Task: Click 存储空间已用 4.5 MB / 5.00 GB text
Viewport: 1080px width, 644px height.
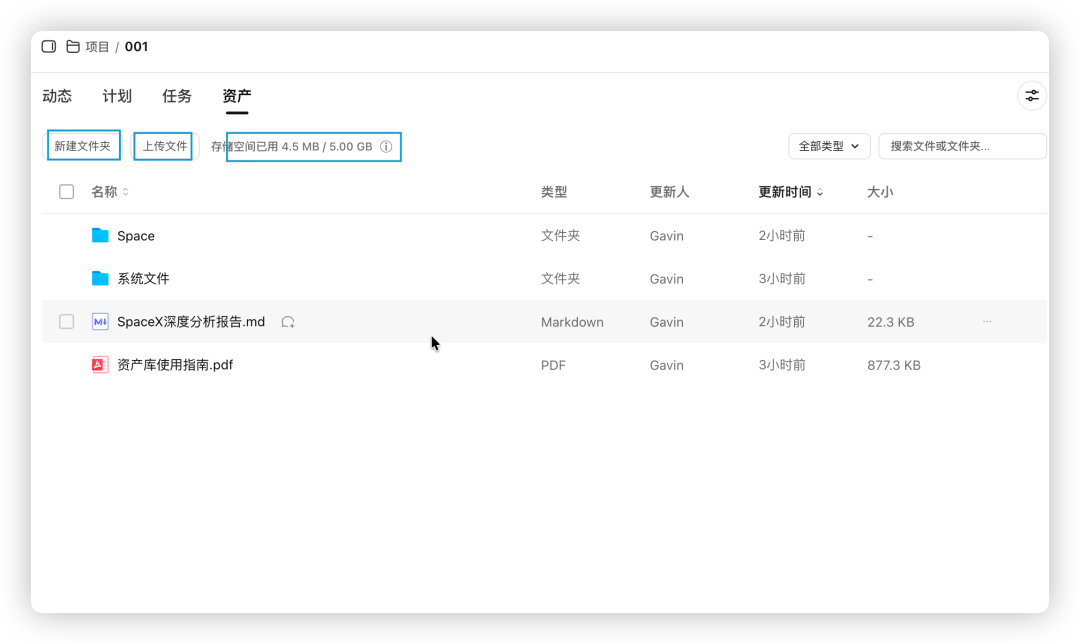Action: [291, 146]
